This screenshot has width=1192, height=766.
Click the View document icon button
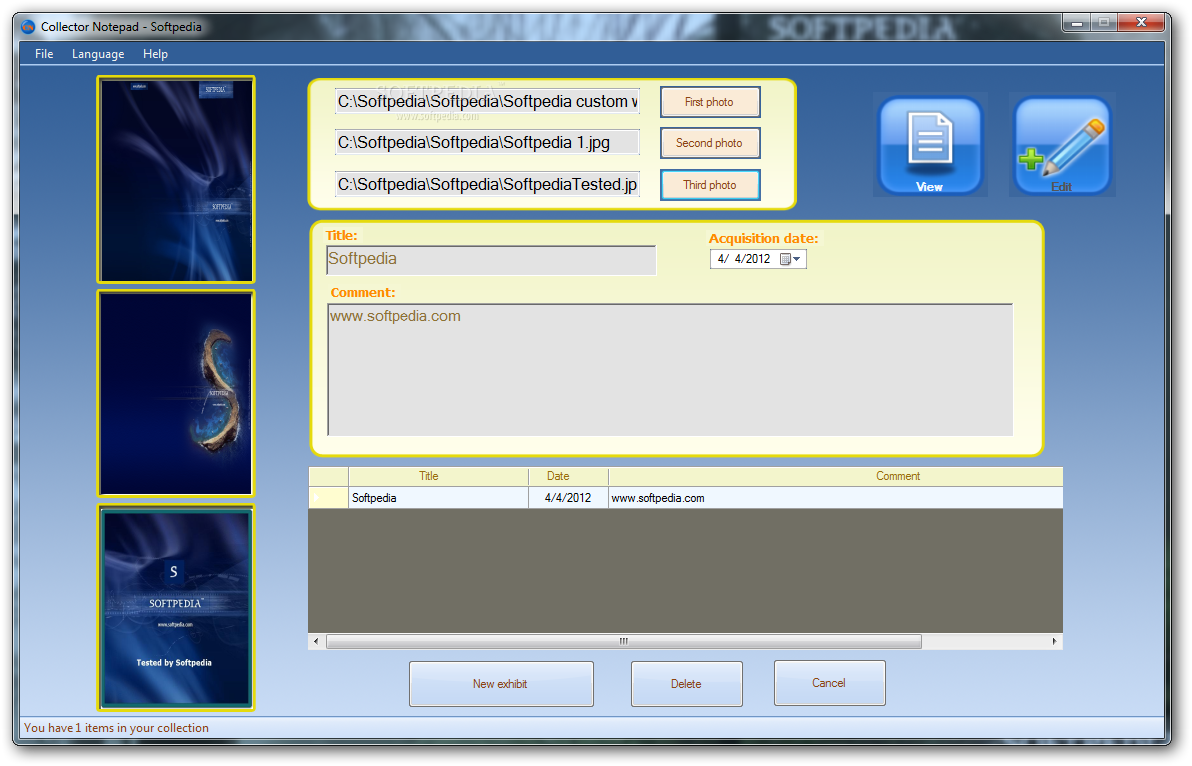[930, 145]
